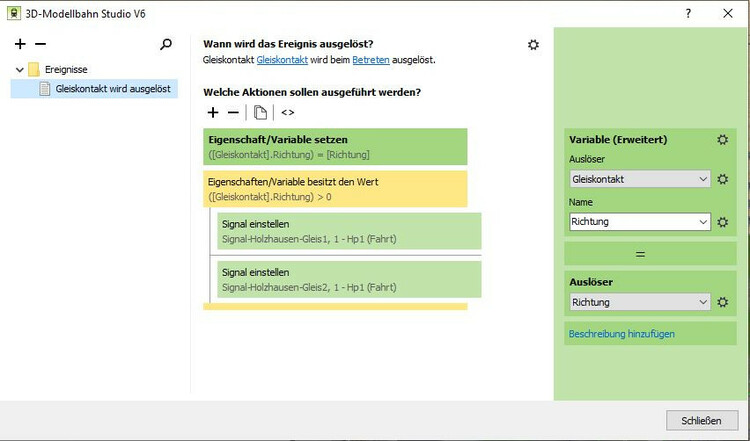Select the Eigenschaften/Variable besitzt den Wert condition

pos(335,189)
